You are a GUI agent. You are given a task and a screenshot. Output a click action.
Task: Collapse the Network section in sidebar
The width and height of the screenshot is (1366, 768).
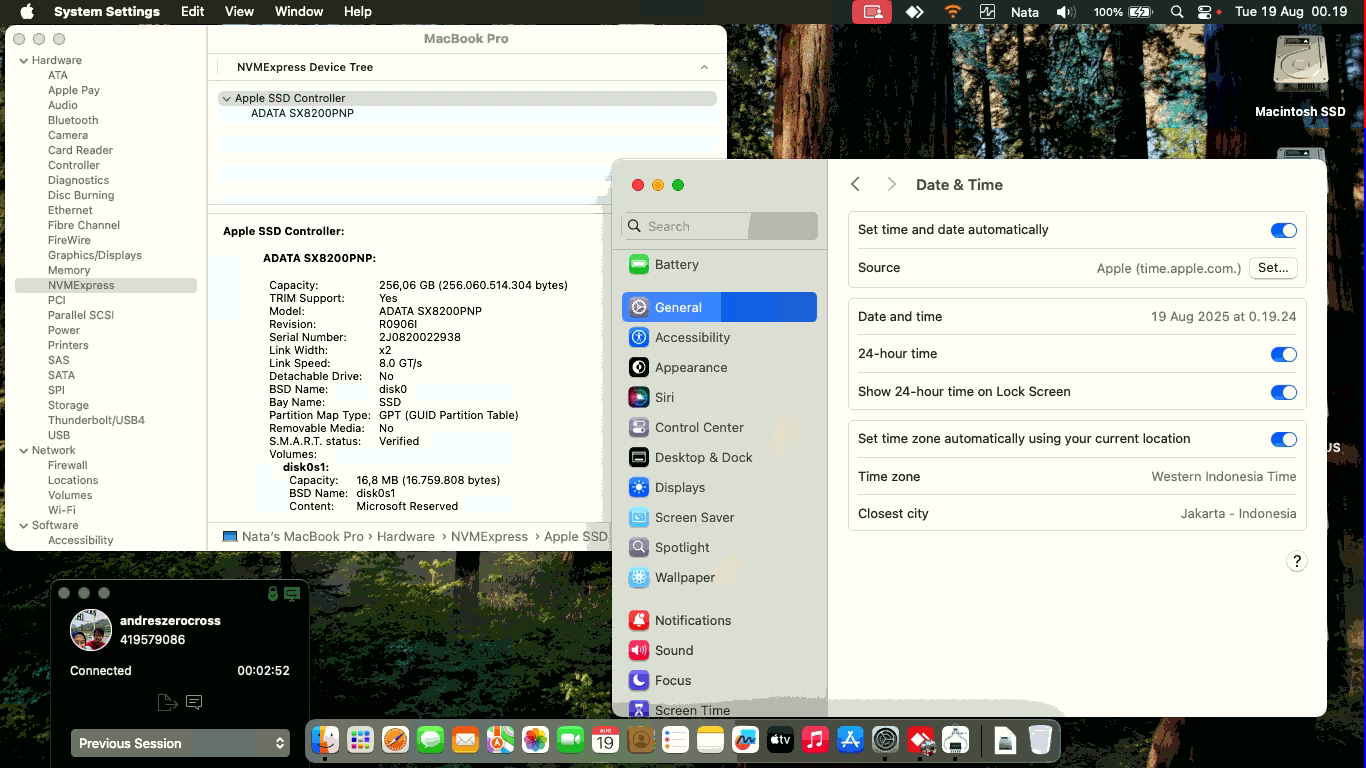[24, 450]
